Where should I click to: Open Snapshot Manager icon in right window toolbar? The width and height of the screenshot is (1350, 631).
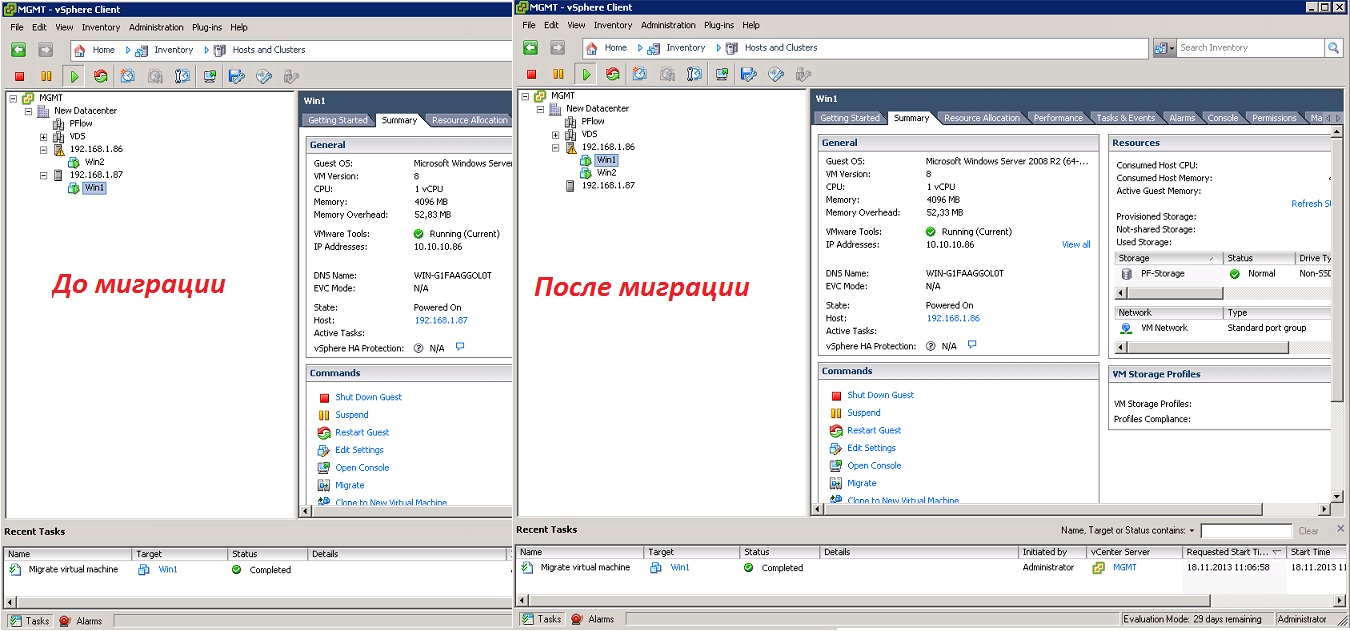click(694, 74)
